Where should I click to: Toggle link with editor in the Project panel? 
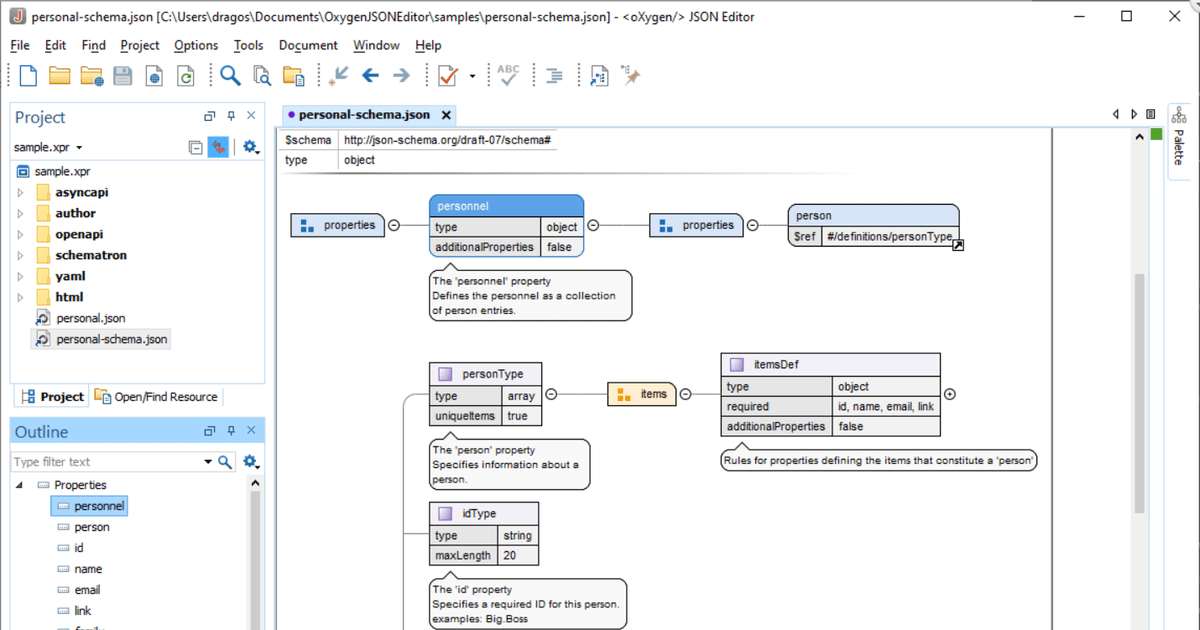tap(218, 147)
